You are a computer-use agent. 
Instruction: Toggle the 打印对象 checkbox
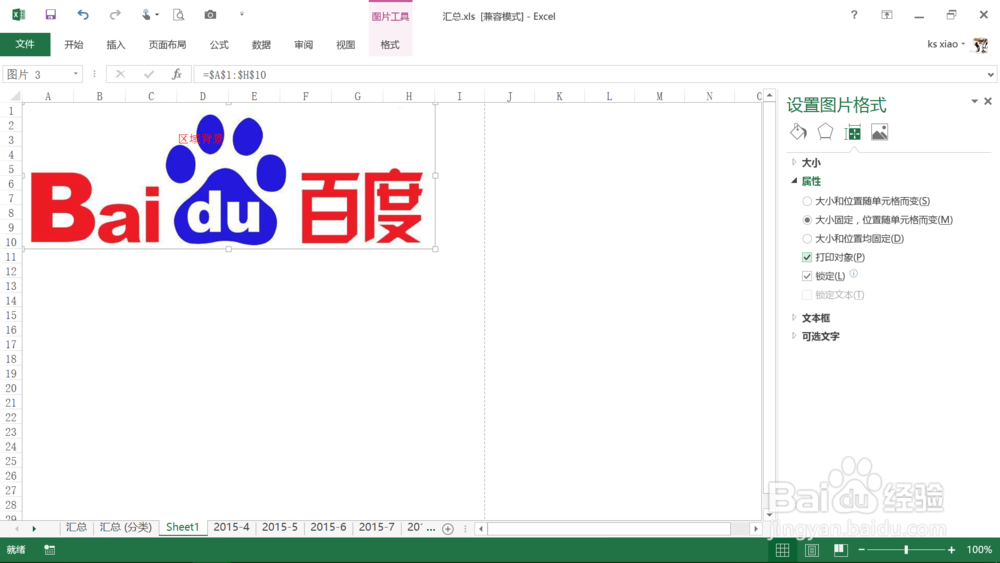807,258
